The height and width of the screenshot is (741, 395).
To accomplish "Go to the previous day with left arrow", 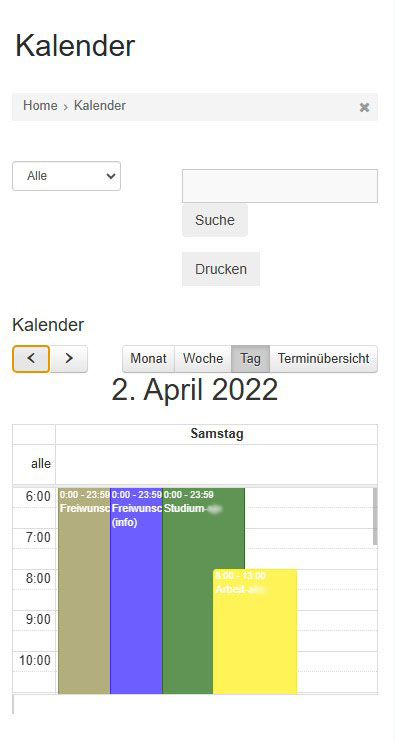I will [x=31, y=359].
